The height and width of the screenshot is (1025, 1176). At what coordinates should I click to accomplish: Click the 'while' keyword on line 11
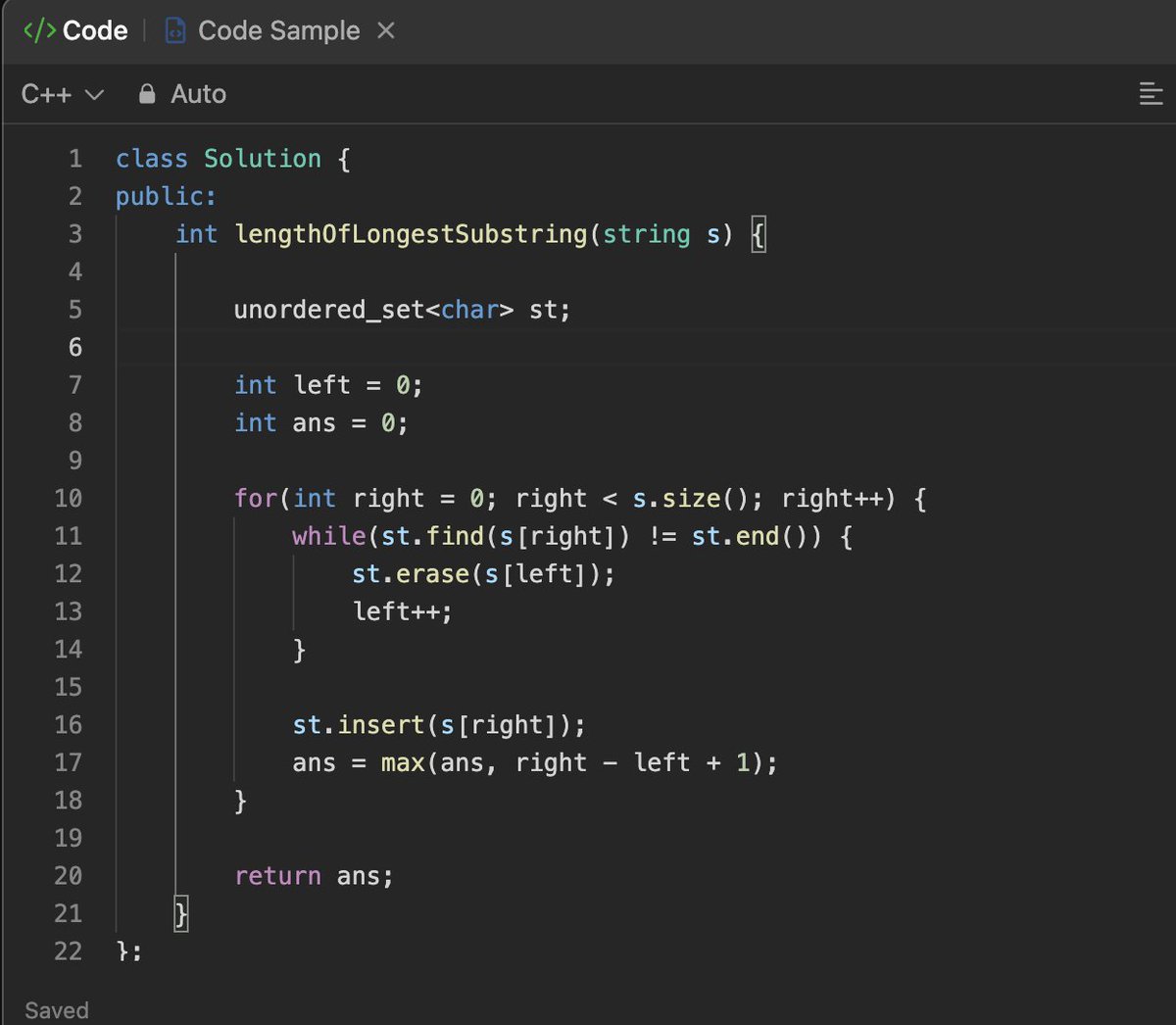(328, 536)
